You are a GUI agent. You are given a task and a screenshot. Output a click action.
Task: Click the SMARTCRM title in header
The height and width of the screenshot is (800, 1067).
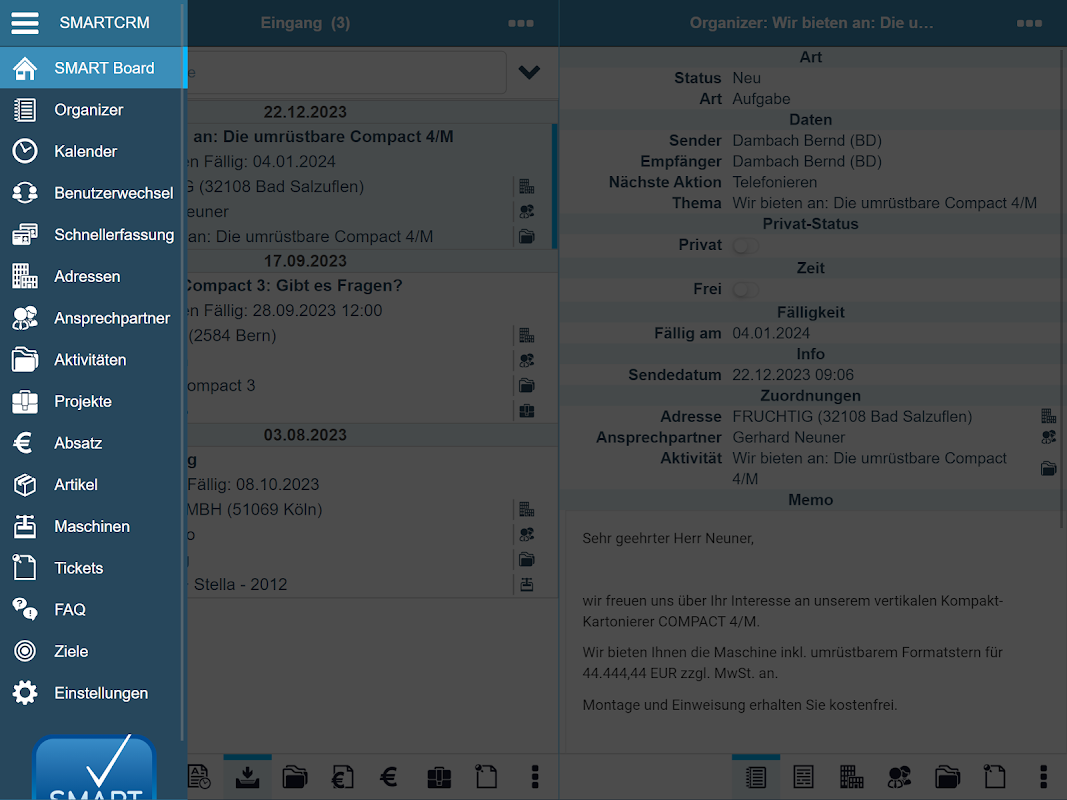pos(104,22)
